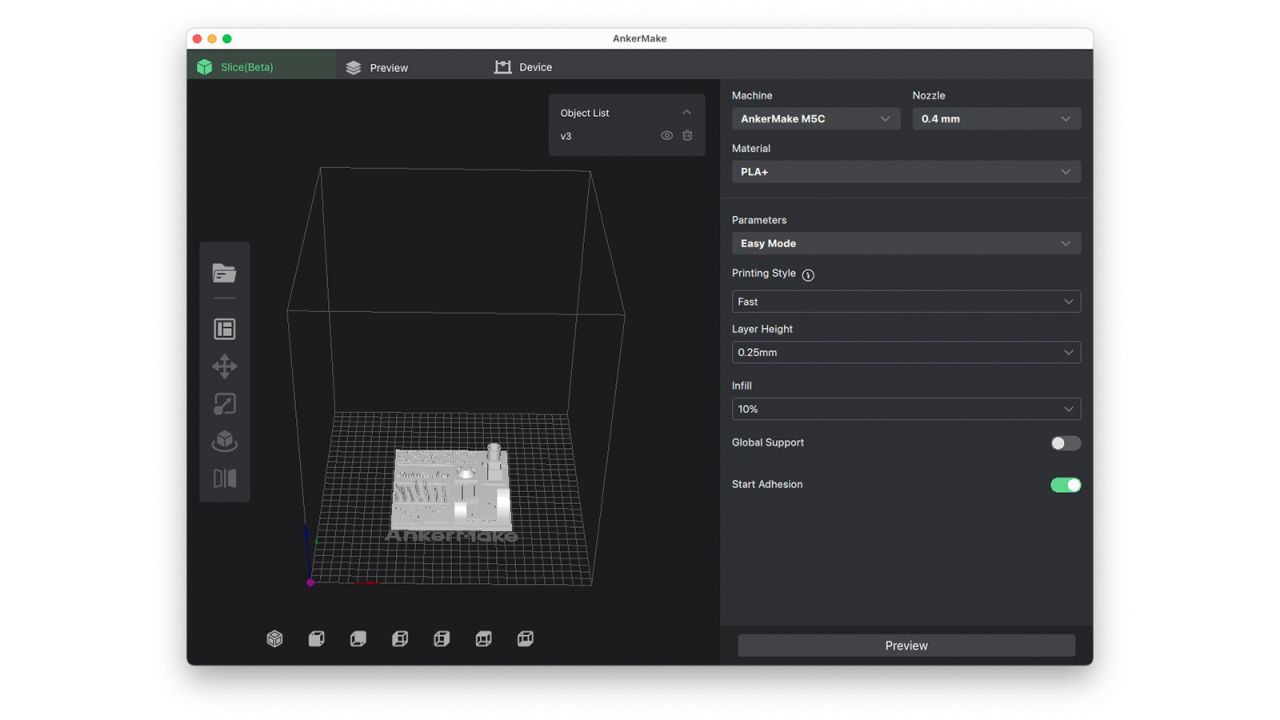Open the Machine dropdown AnkerMake M5C
The height and width of the screenshot is (720, 1280).
816,119
